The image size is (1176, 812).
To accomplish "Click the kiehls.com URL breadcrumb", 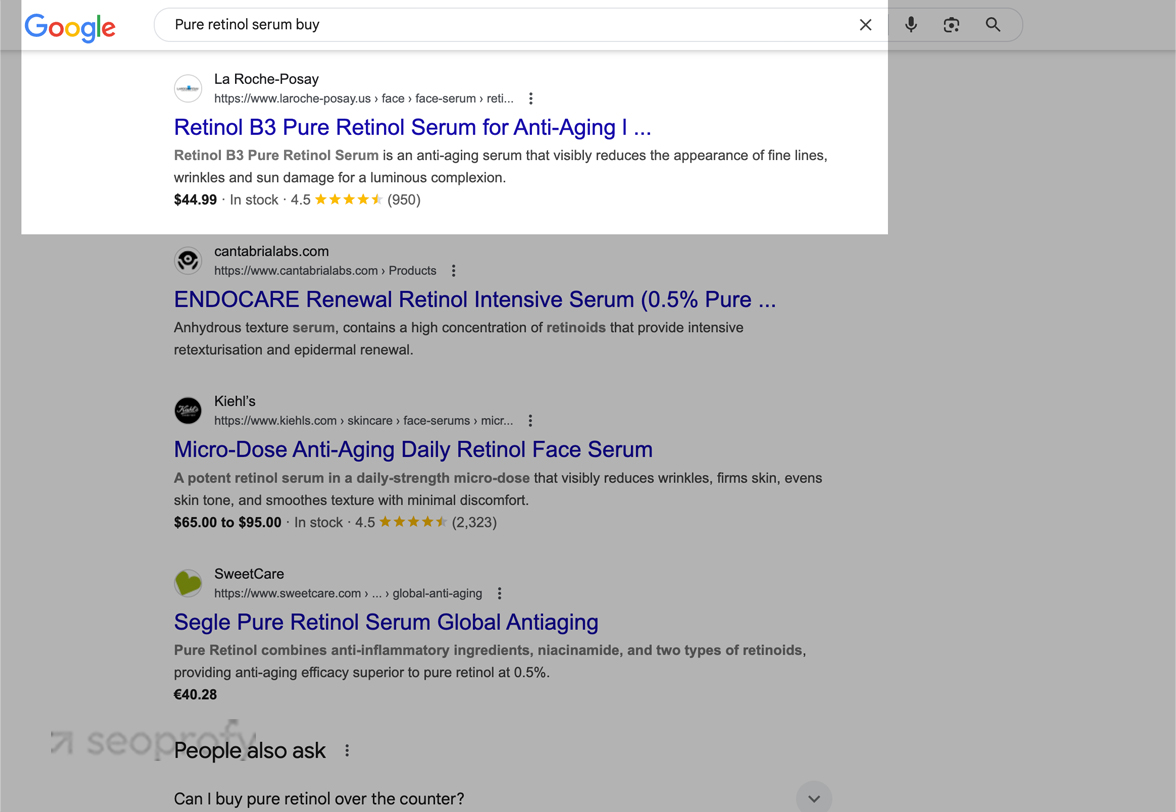I will (364, 421).
